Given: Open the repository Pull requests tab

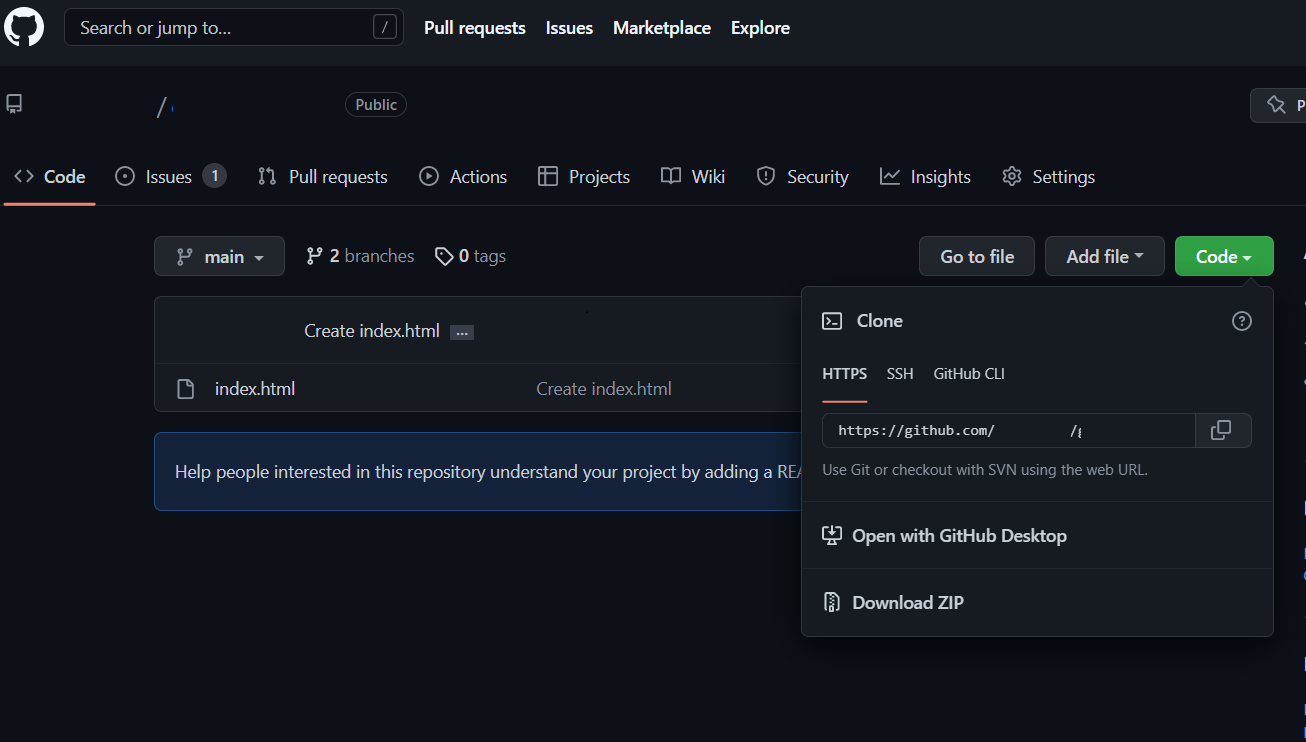Looking at the screenshot, I should click(322, 177).
